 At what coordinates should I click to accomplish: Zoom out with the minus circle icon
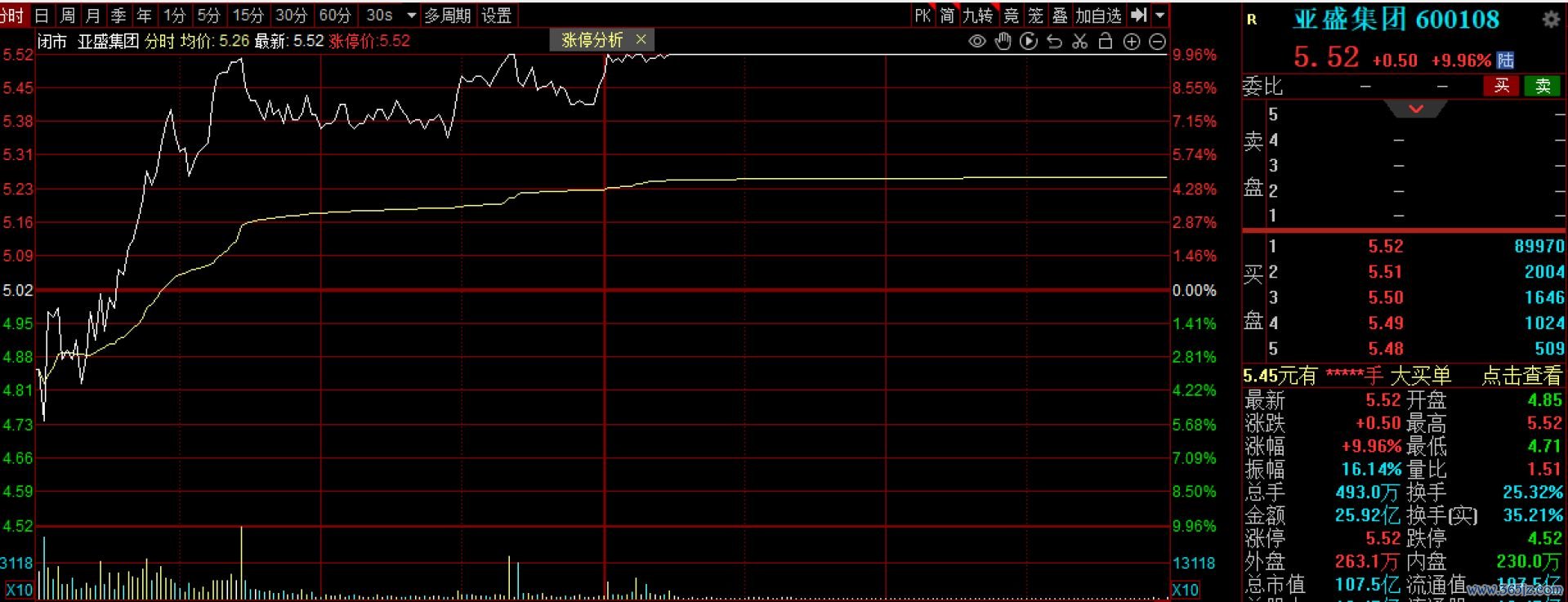click(1157, 41)
